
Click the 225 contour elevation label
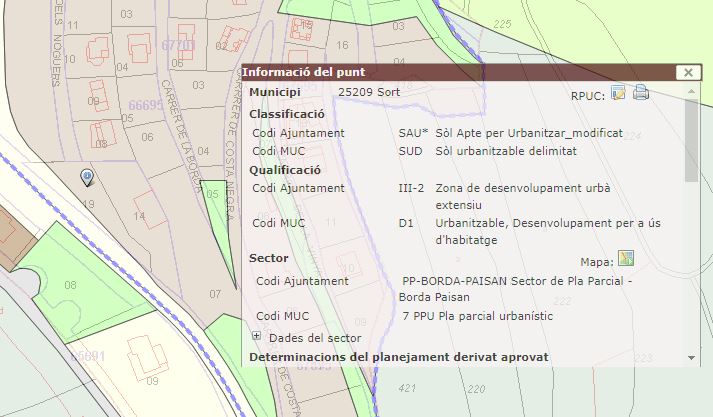click(501, 23)
